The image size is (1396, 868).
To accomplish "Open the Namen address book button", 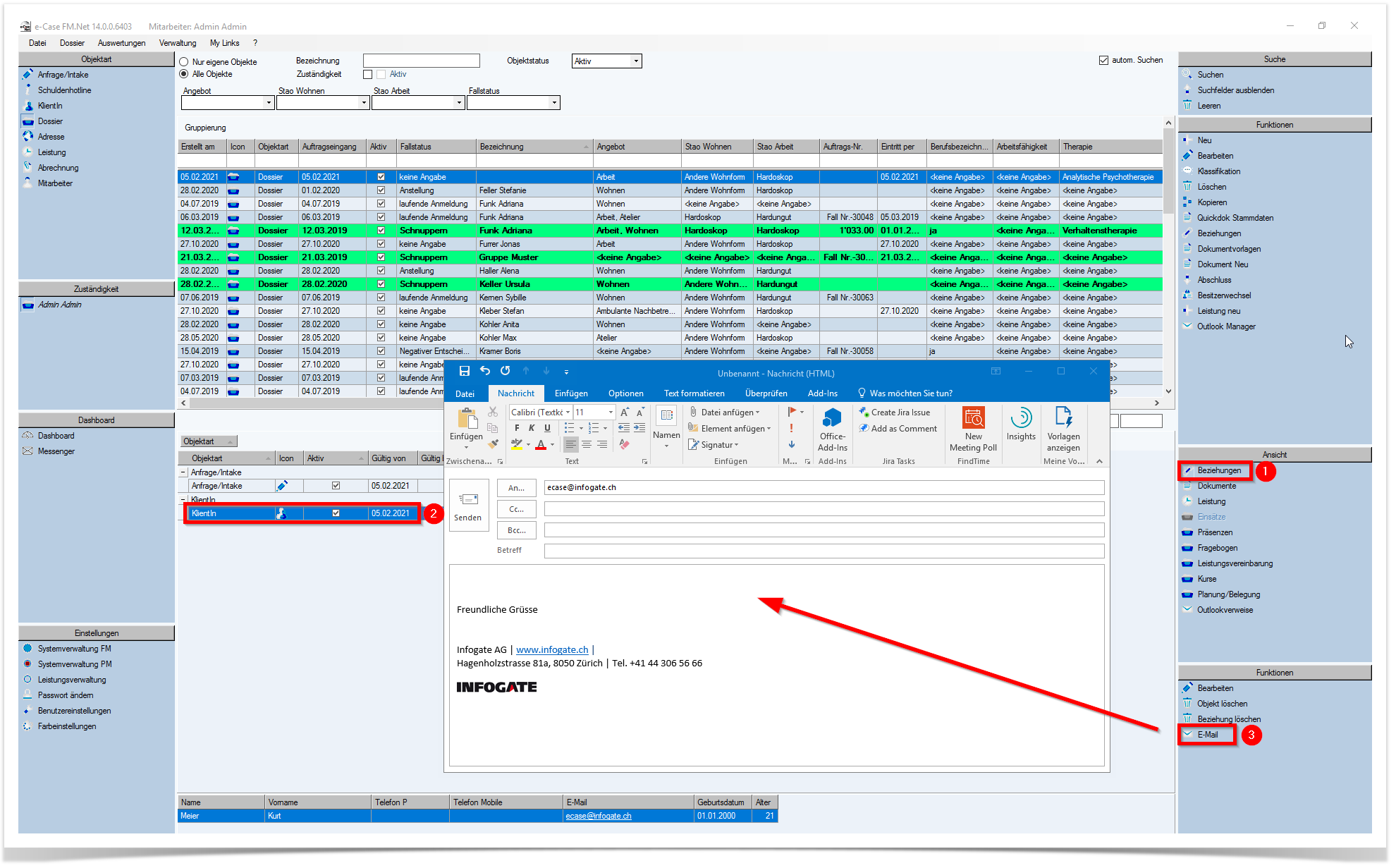I will point(666,427).
